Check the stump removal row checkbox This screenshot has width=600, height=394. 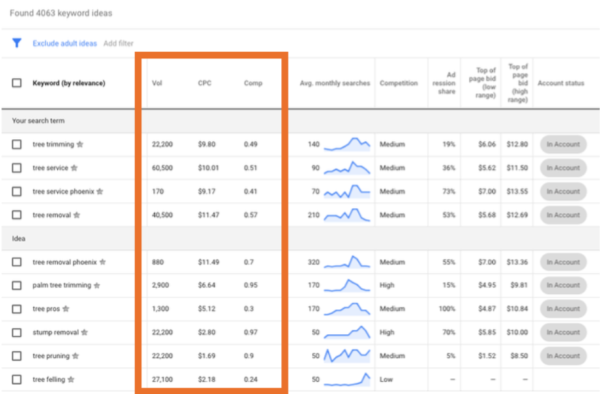click(x=16, y=332)
